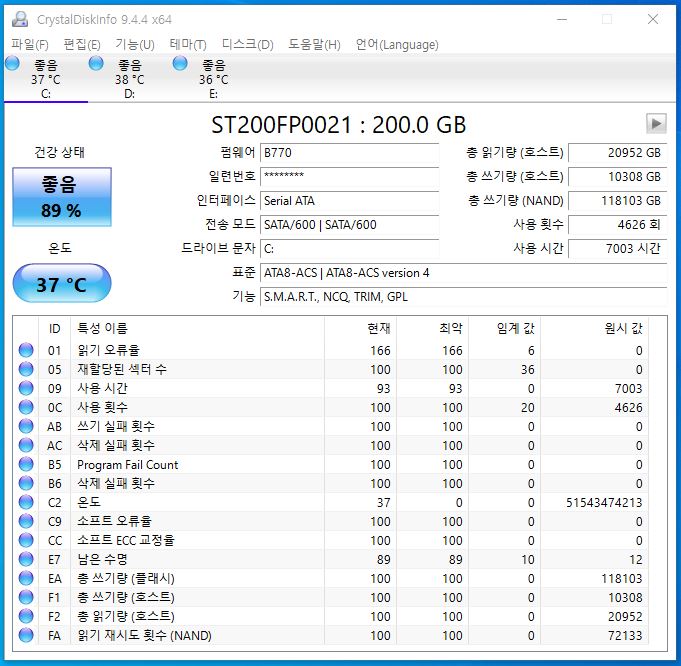681x666 pixels.
Task: Click the 원시 값 column header
Action: coord(594,328)
